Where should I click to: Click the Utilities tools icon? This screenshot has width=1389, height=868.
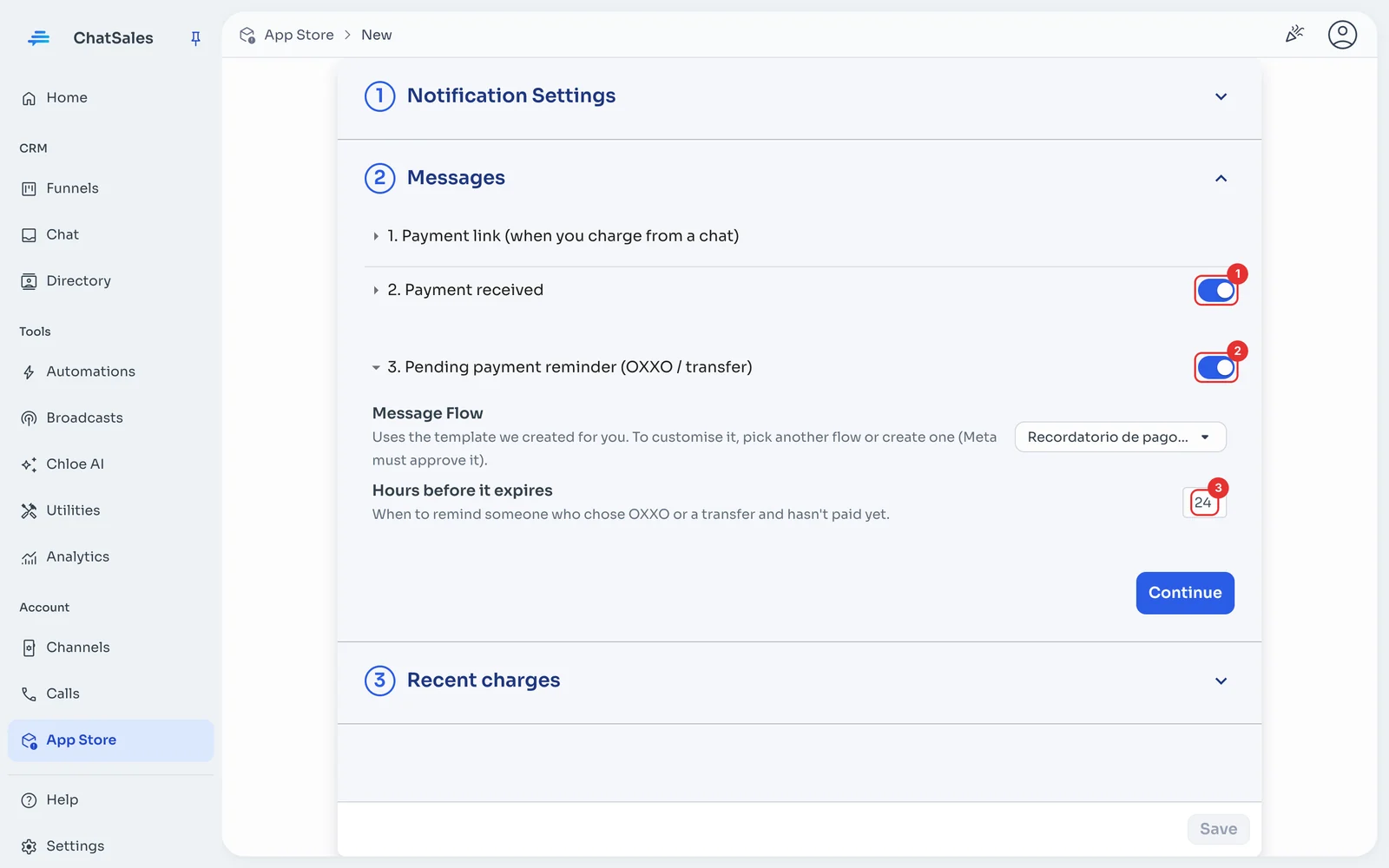click(x=29, y=510)
